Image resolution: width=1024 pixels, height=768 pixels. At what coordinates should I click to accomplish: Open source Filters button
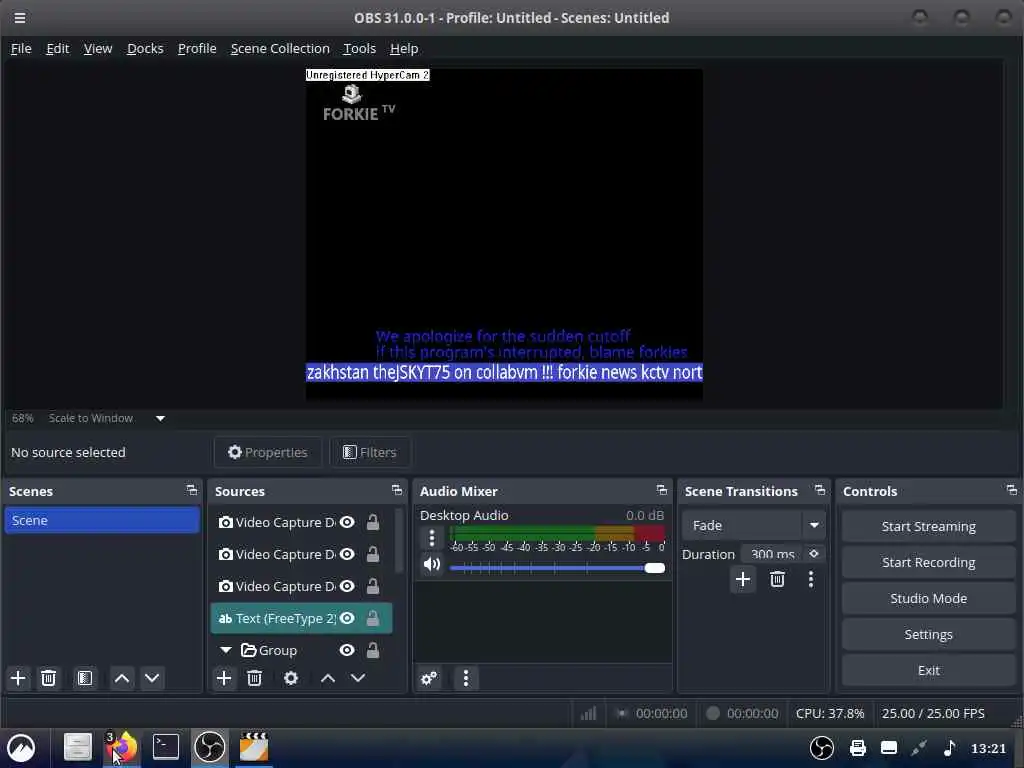370,452
